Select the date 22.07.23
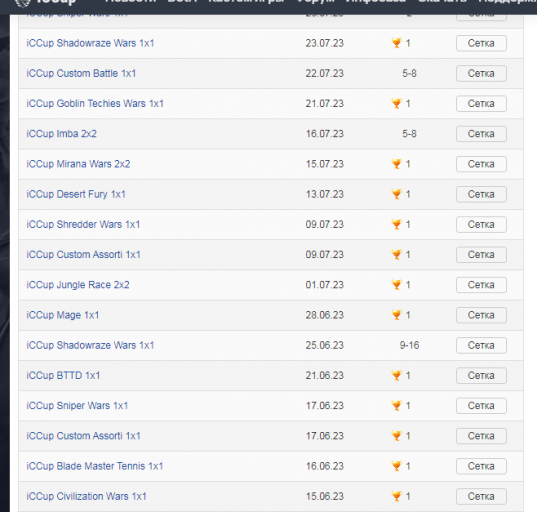537x512 pixels. click(325, 73)
